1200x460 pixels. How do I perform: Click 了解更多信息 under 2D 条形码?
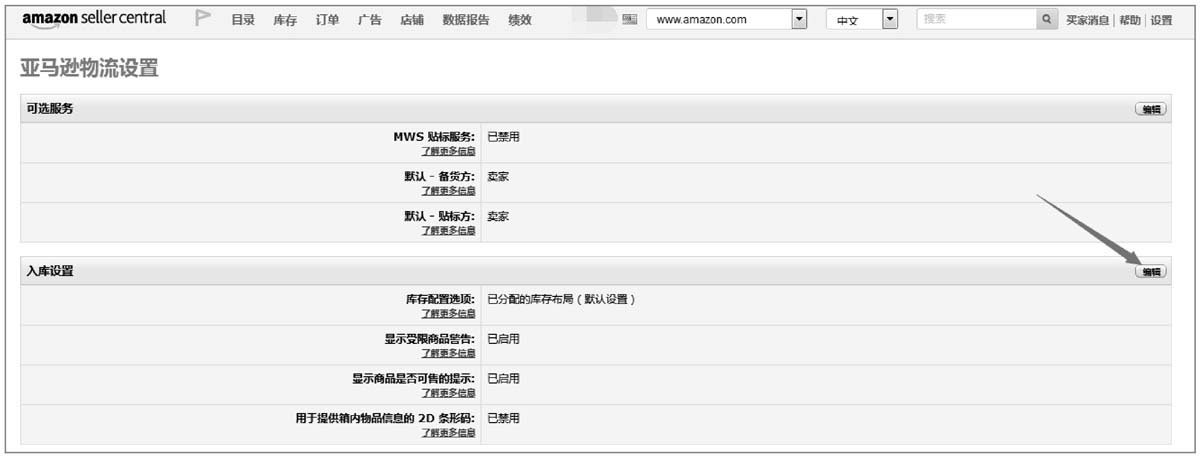448,433
